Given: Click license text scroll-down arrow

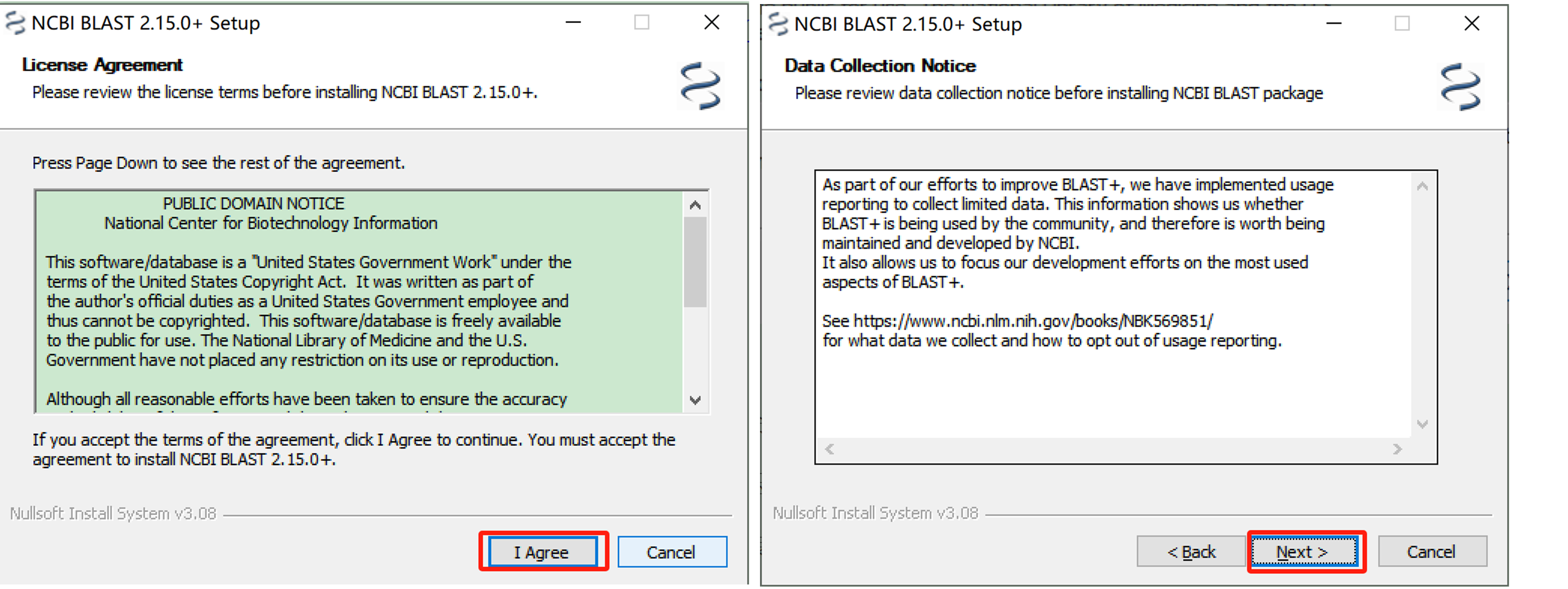Looking at the screenshot, I should click(x=695, y=400).
